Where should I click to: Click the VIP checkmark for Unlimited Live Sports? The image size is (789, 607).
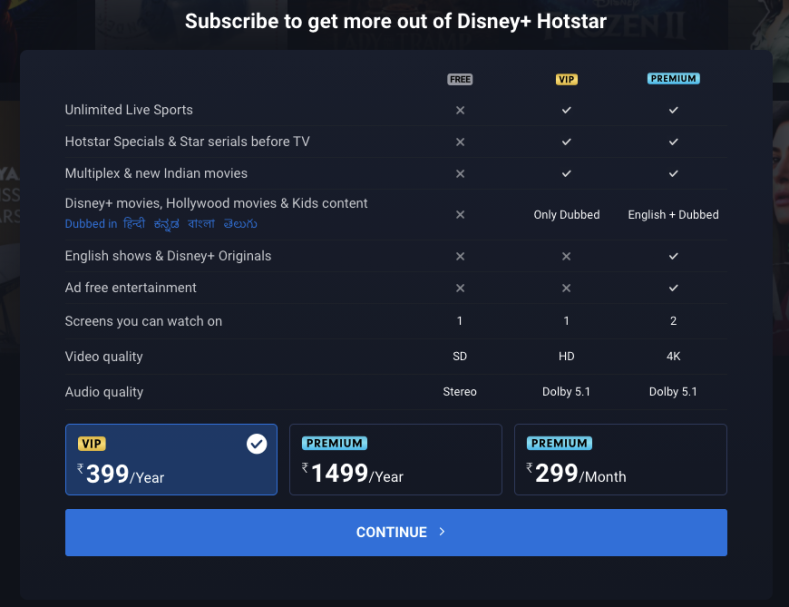[567, 110]
